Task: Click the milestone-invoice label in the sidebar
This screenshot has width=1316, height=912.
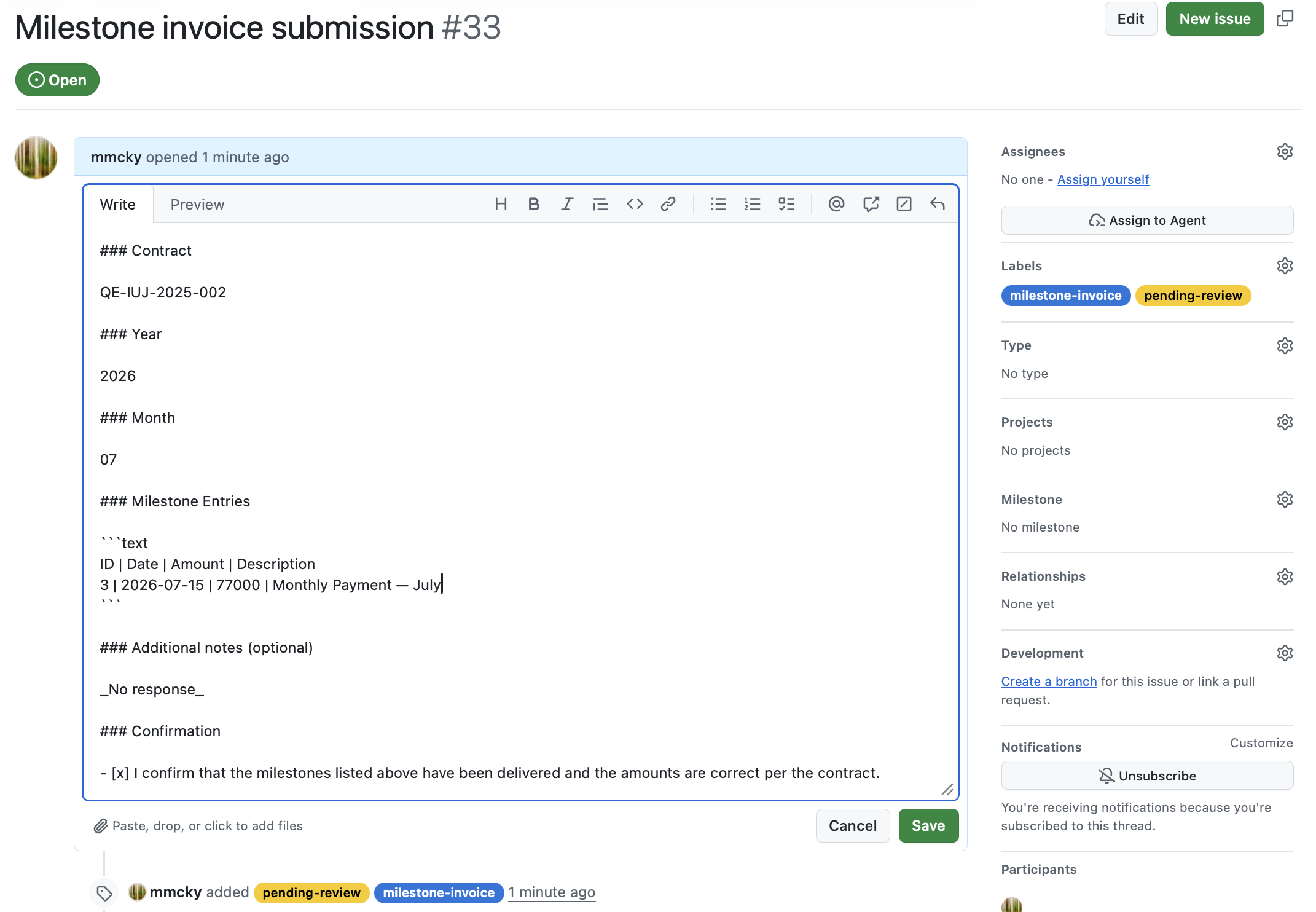Action: pyautogui.click(x=1065, y=296)
